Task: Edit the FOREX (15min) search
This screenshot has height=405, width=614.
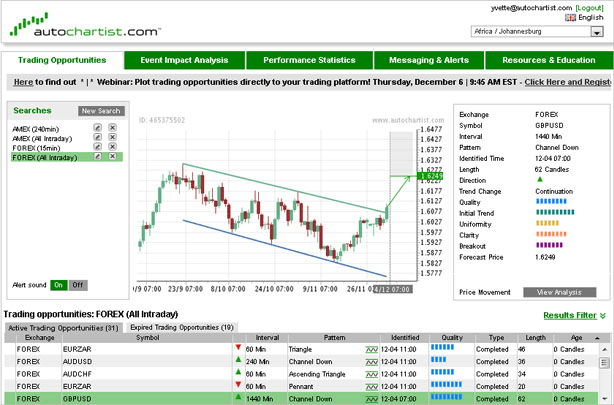Action: (x=97, y=148)
